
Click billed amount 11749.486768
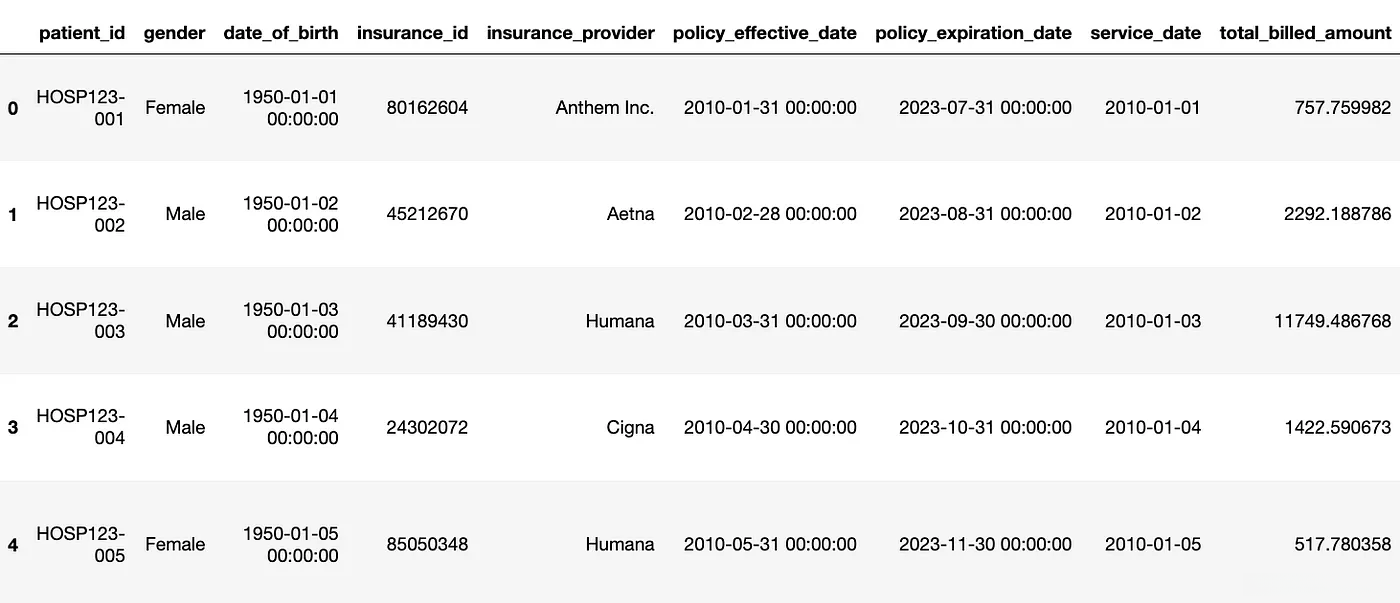1332,321
